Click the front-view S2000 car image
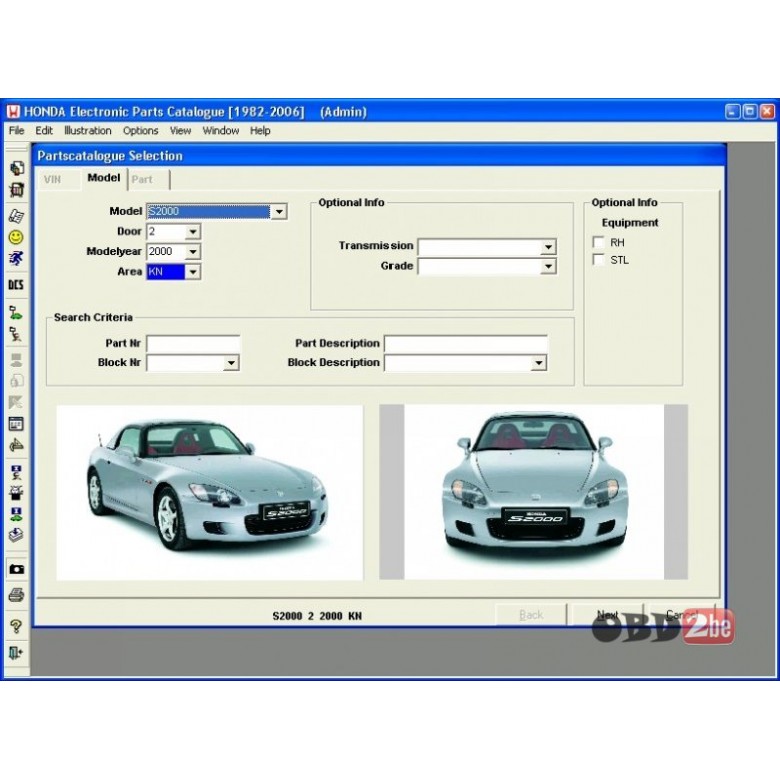Viewport: 780px width, 780px height. (534, 492)
